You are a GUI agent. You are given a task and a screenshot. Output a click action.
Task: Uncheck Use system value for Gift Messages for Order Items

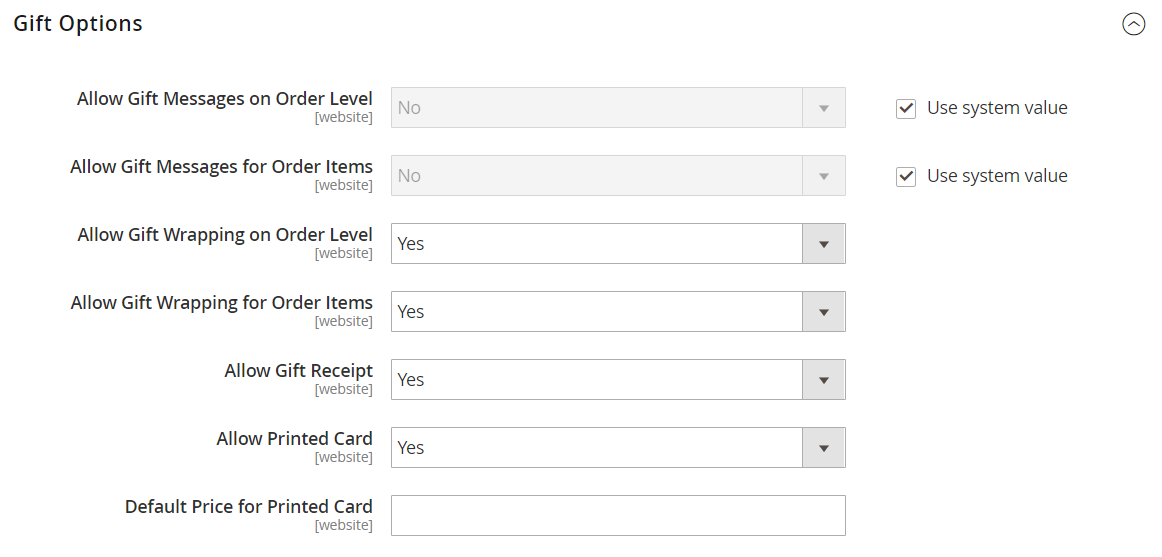906,176
